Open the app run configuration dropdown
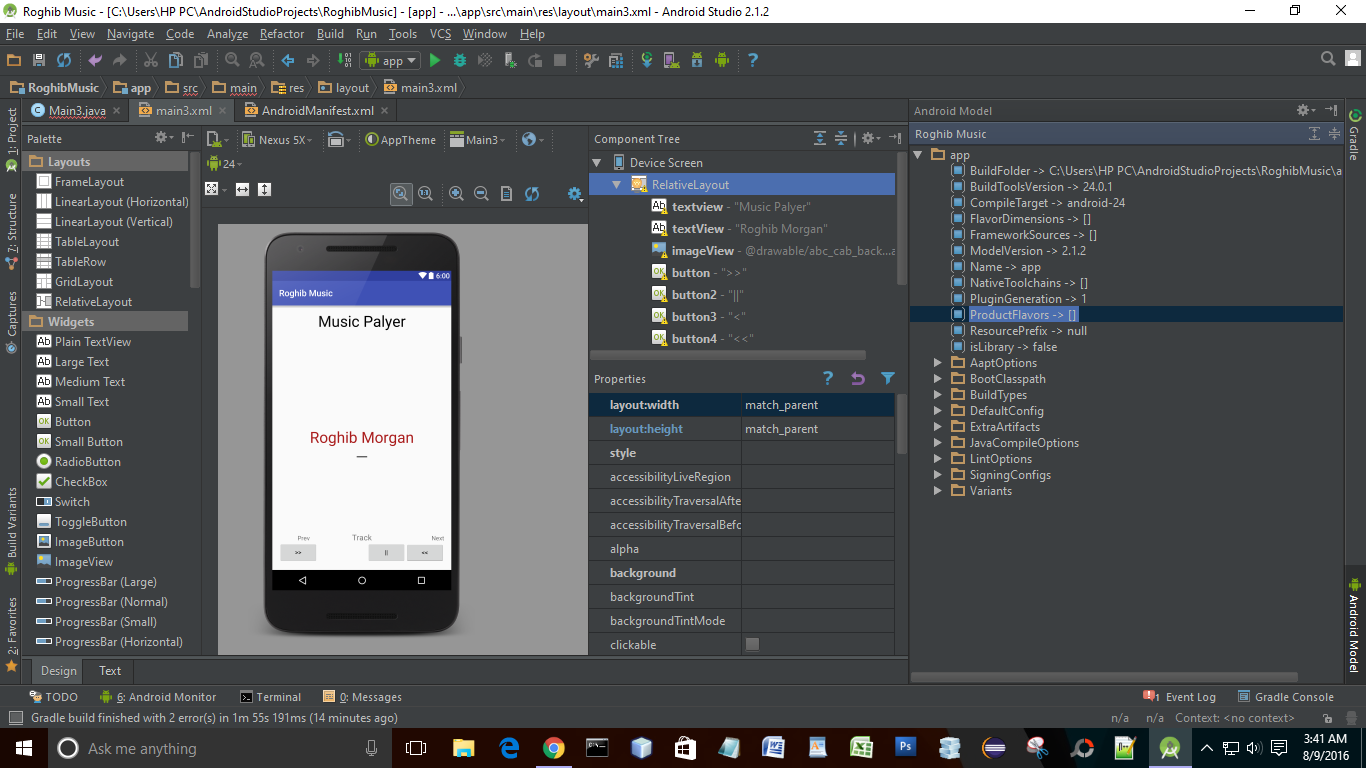Screen dimensions: 1366x768 pos(391,61)
